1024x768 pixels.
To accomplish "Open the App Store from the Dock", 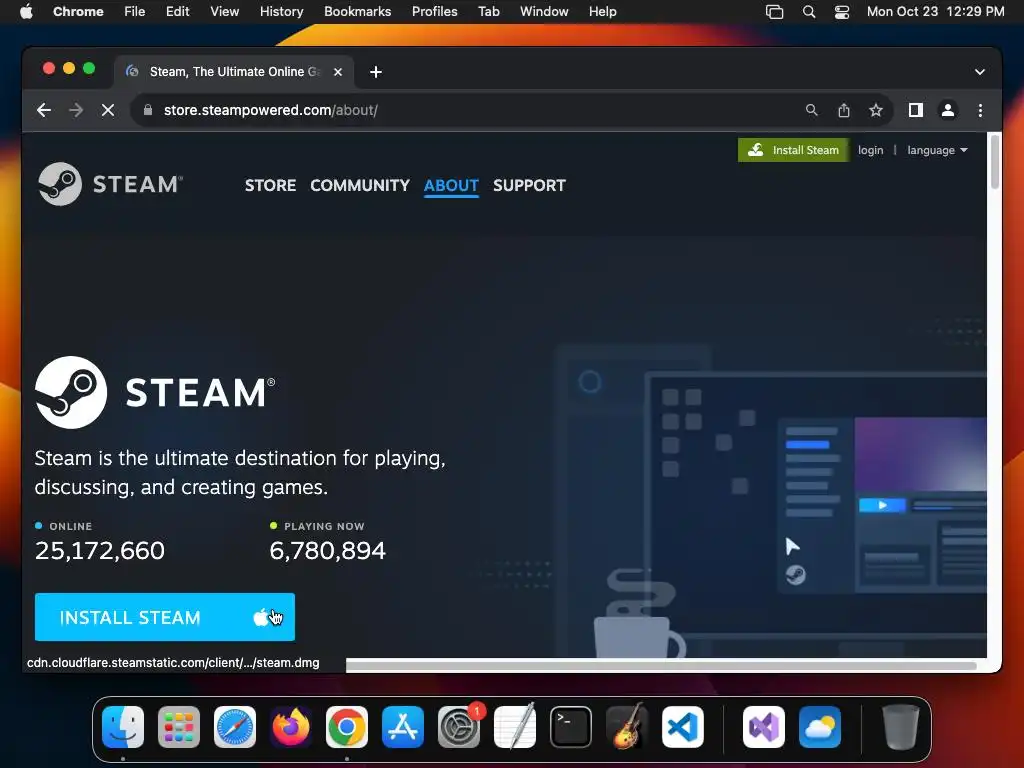I will 403,727.
